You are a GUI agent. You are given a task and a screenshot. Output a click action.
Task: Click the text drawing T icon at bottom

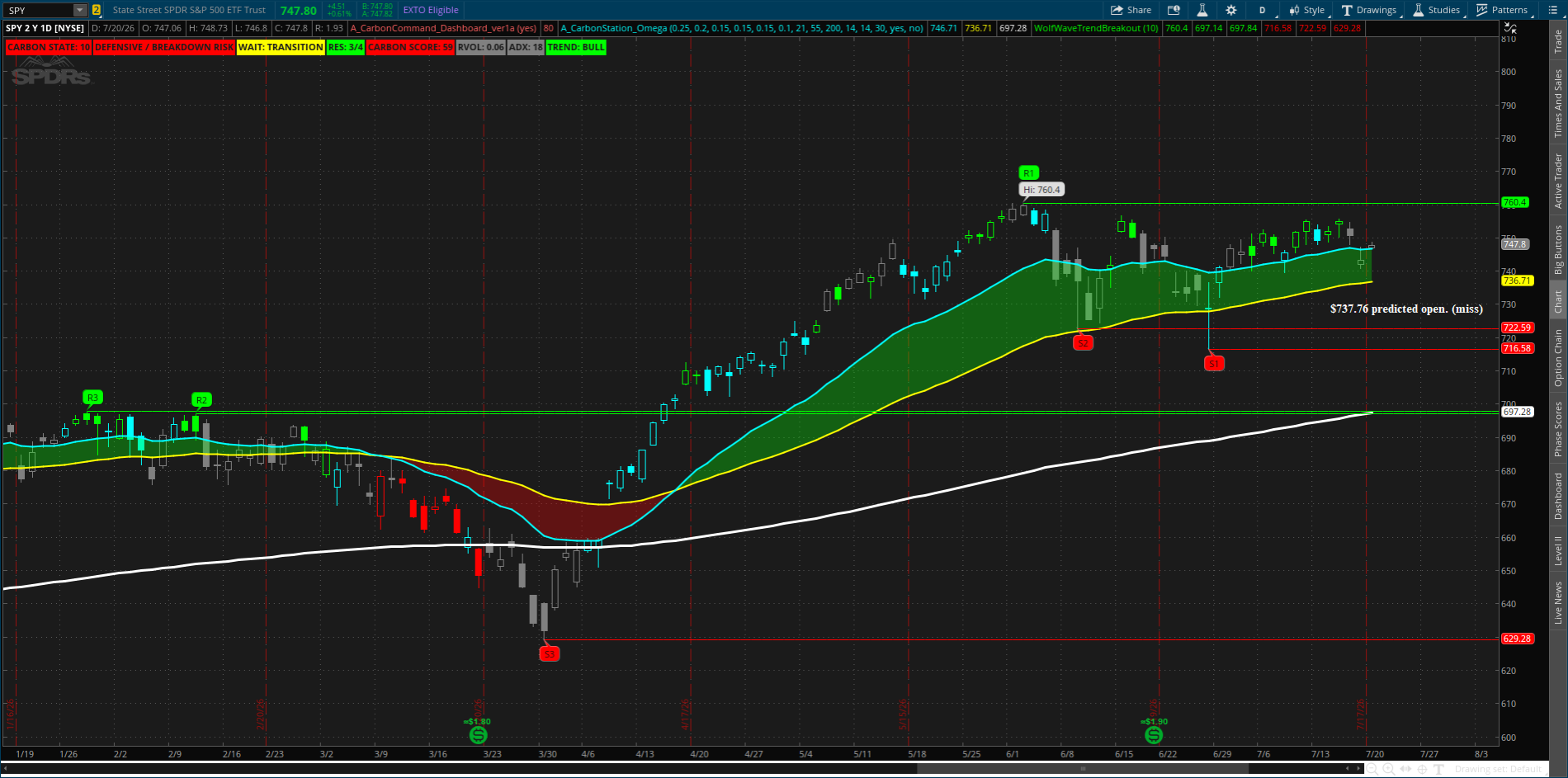point(1438,769)
